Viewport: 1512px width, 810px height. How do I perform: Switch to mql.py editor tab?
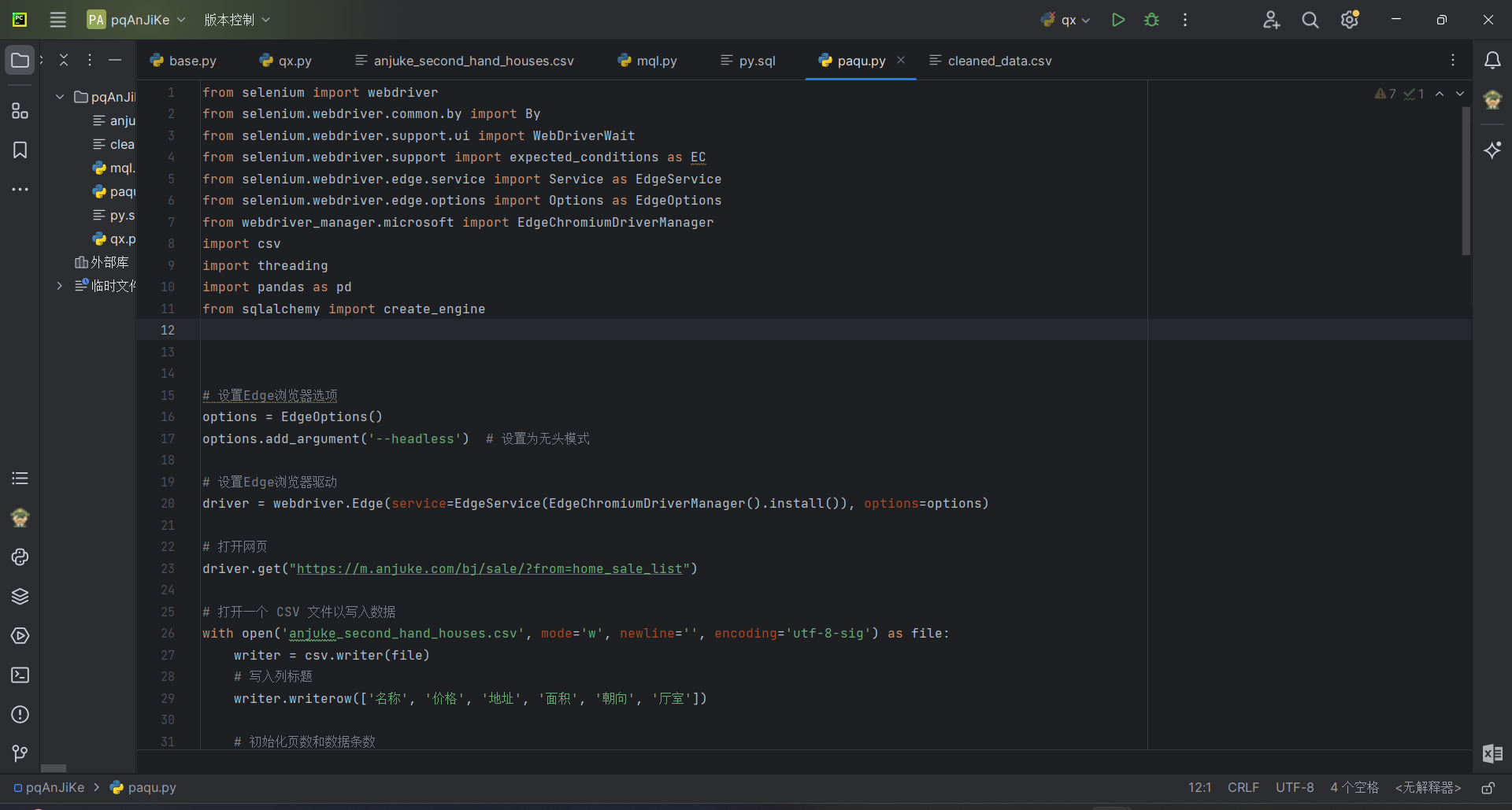(x=647, y=61)
